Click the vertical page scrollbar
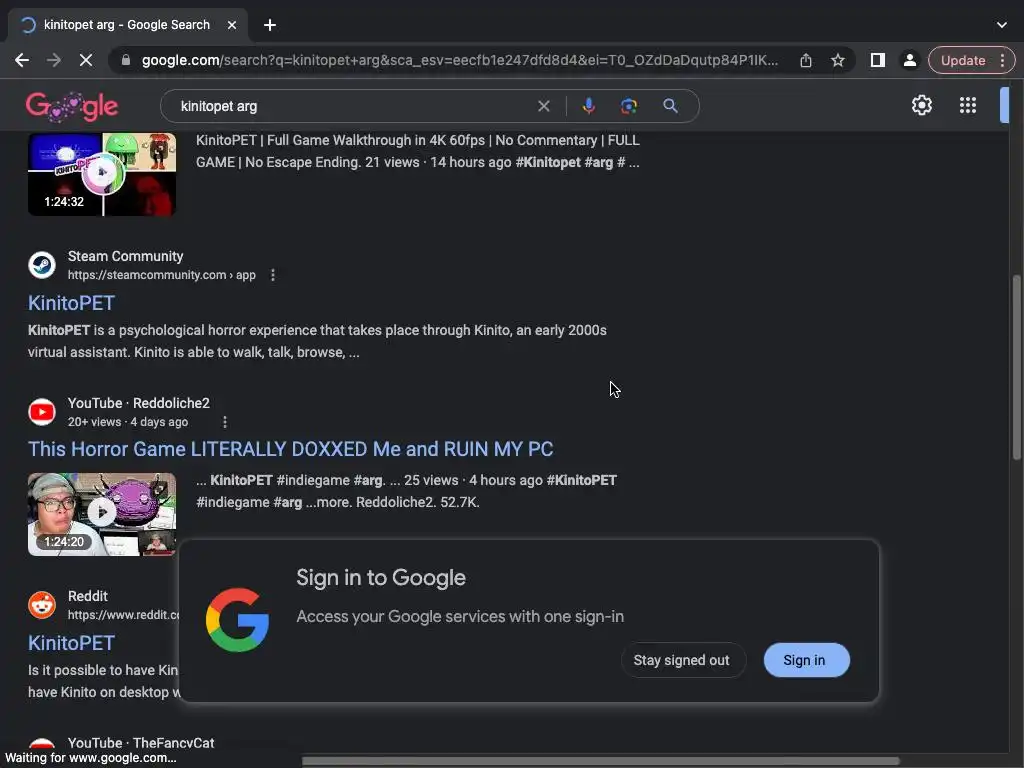This screenshot has height=768, width=1024. (1016, 368)
